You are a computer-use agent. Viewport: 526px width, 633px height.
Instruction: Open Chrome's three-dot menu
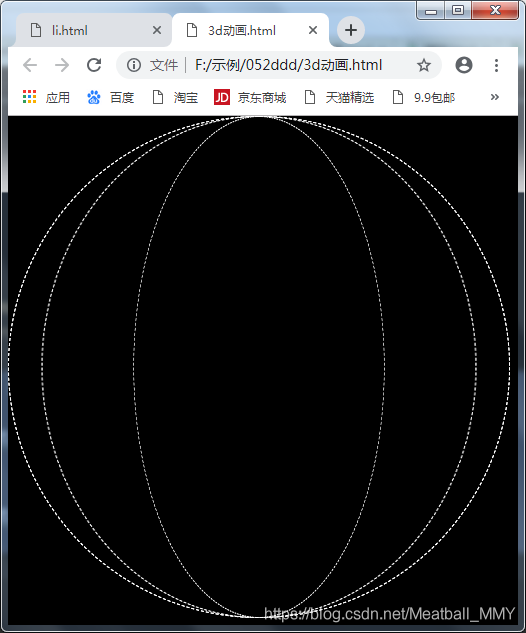[496, 65]
